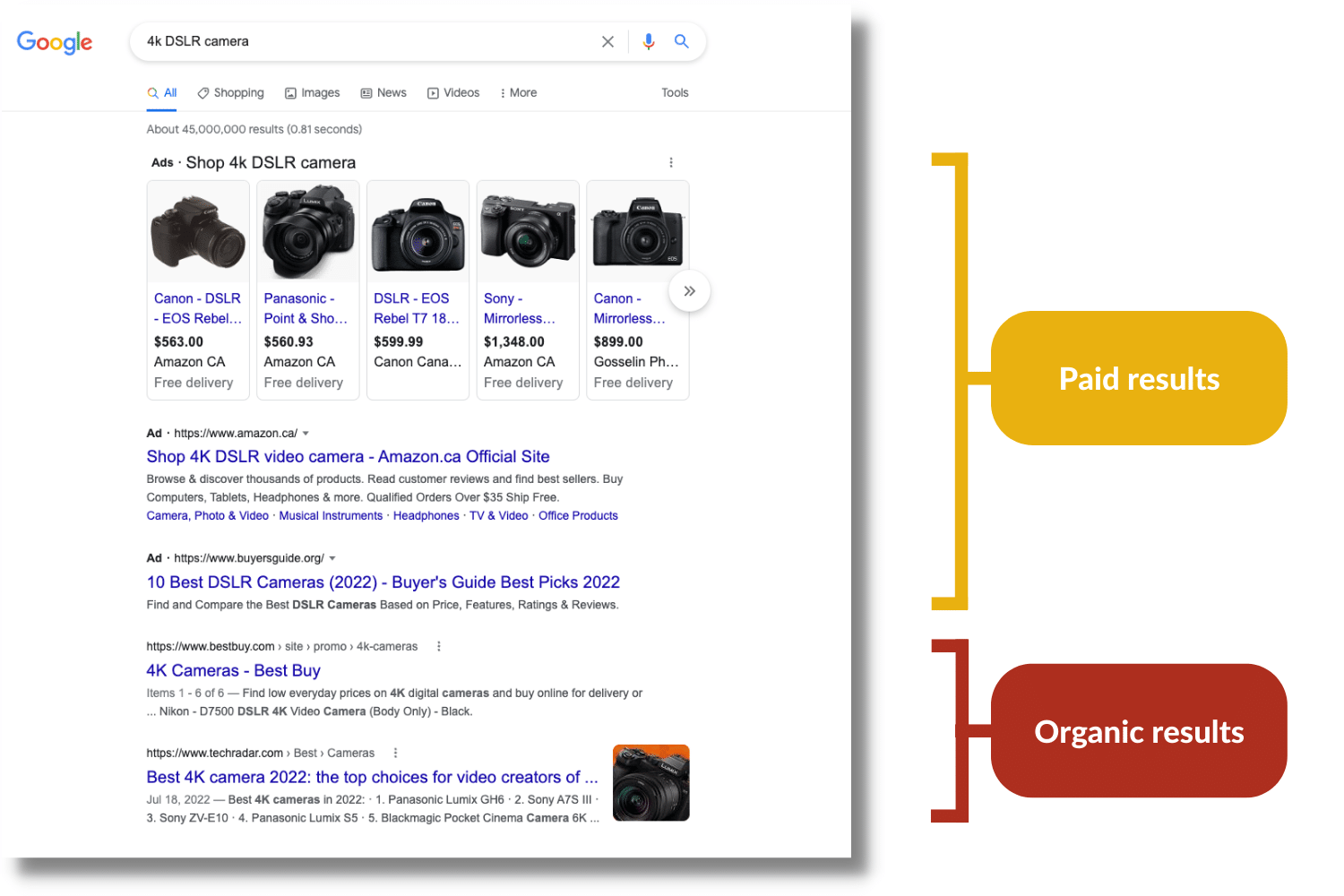Open Shop 4K DSLR video camera Amazon.ca ad
The image size is (1344, 896).
[x=349, y=457]
